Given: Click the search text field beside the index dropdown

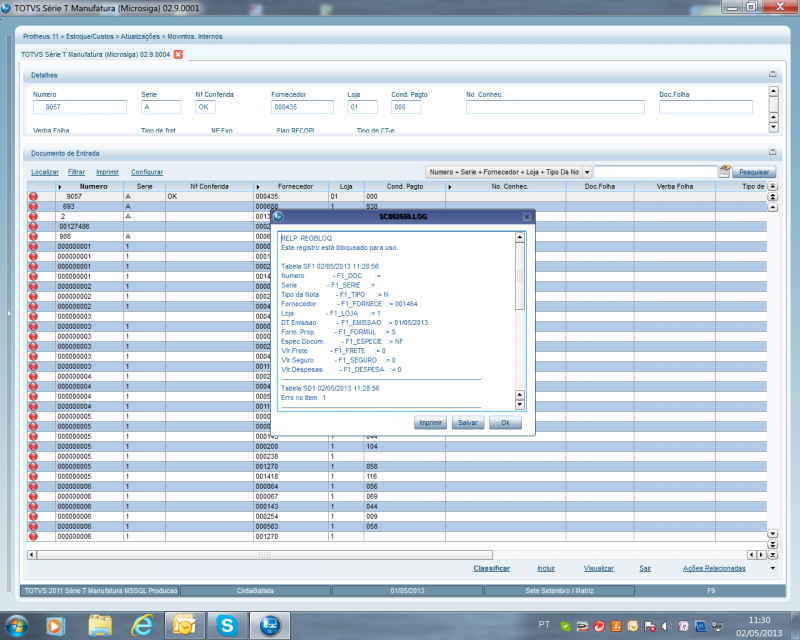Looking at the screenshot, I should 656,172.
